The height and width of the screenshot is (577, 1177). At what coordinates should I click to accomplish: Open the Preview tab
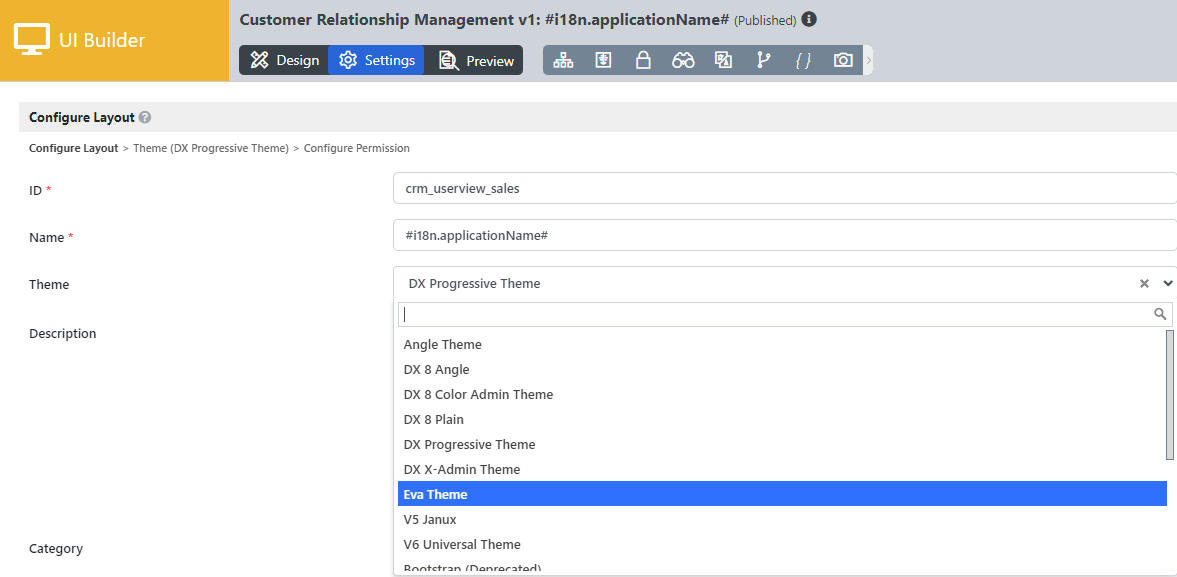(477, 60)
